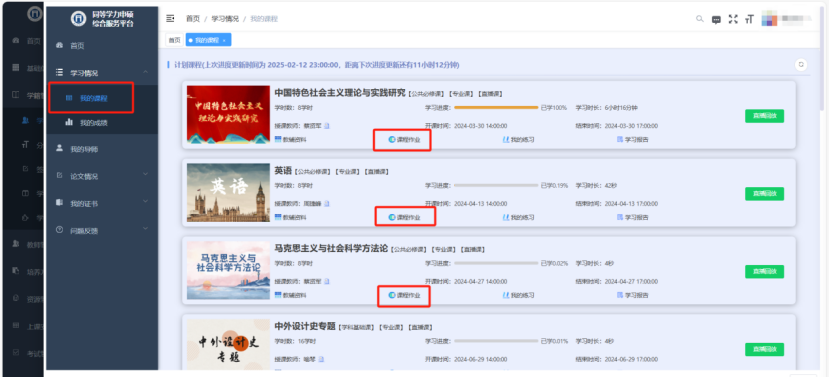Open the message bubble icon in header
Viewport: 830px width, 377px height.
[716, 20]
